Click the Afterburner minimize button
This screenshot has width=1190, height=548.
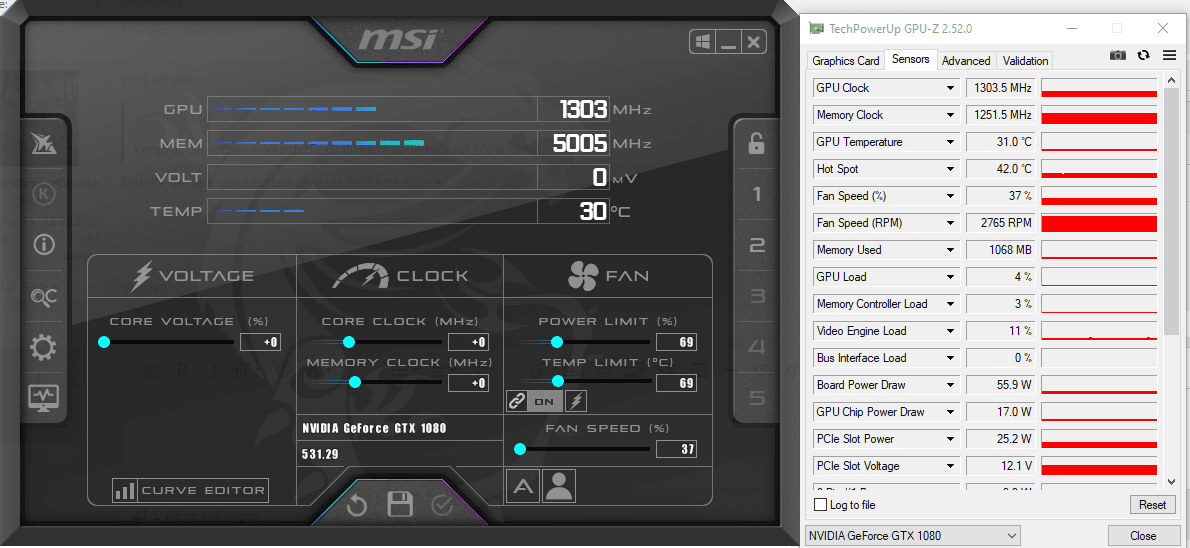pyautogui.click(x=729, y=43)
